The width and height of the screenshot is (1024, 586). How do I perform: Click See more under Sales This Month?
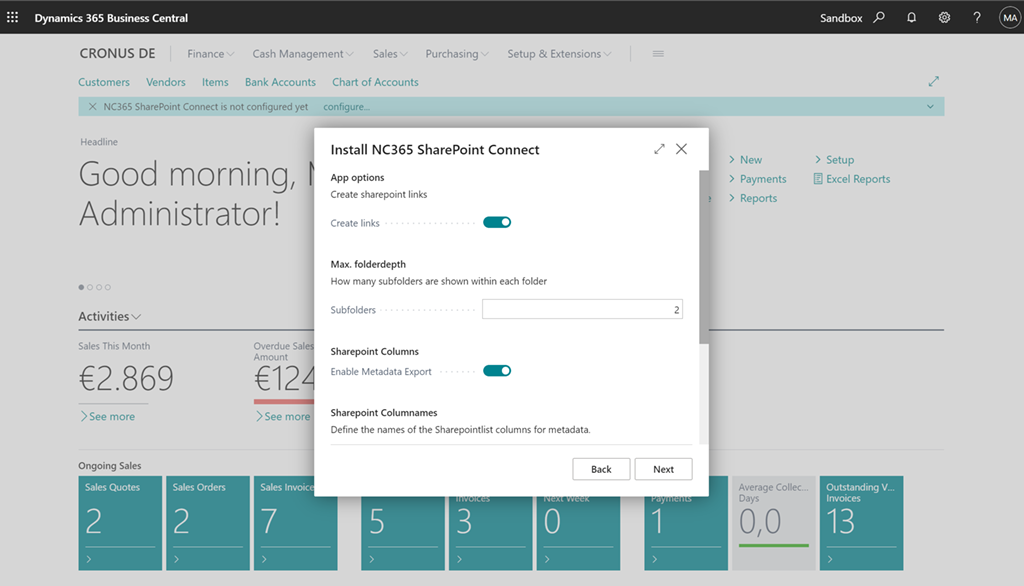(107, 416)
